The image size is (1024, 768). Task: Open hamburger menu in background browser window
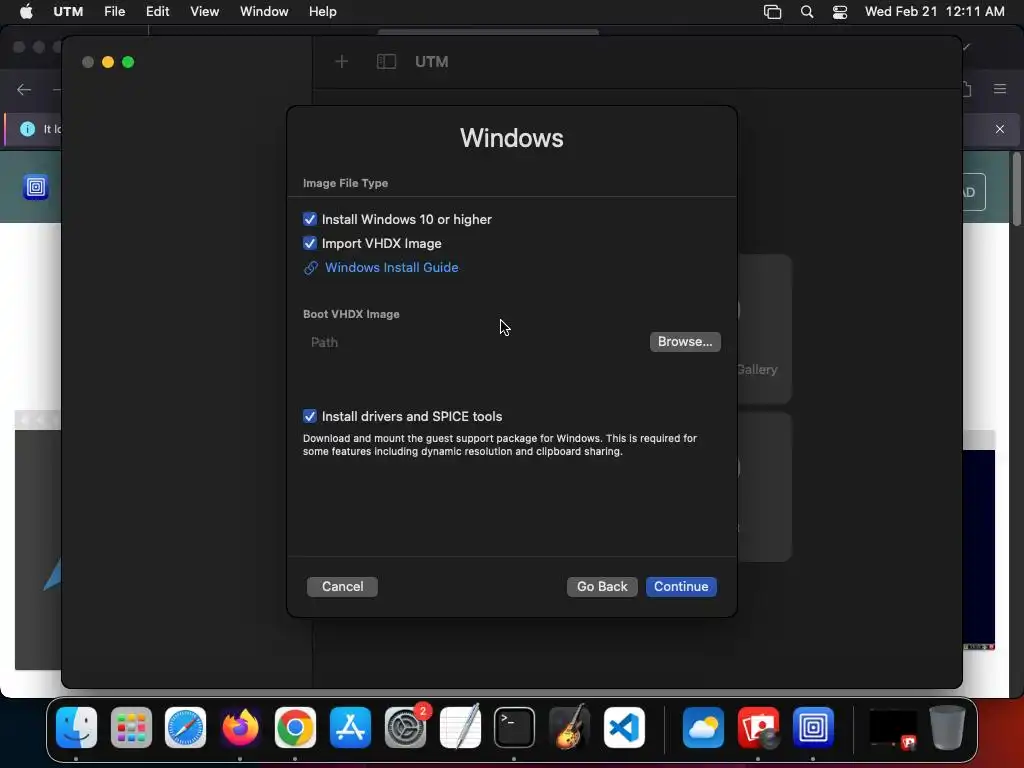[1000, 89]
